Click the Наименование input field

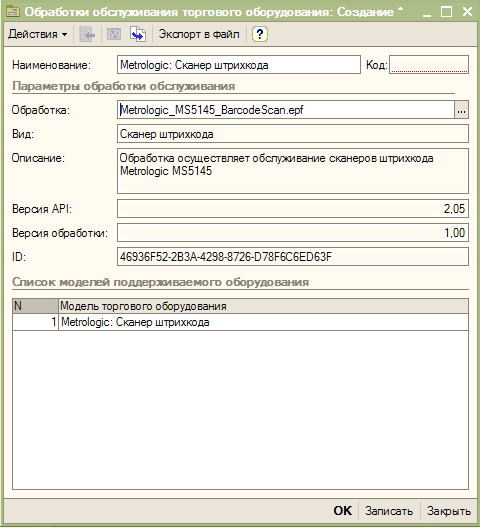pos(239,65)
